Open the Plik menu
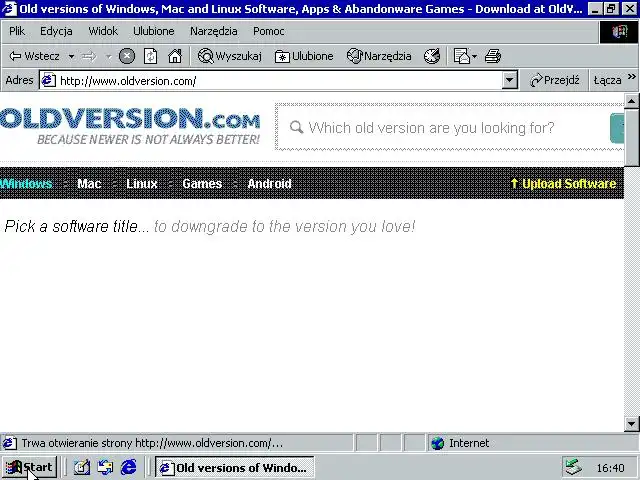Viewport: 640px width, 480px height. pyautogui.click(x=17, y=31)
